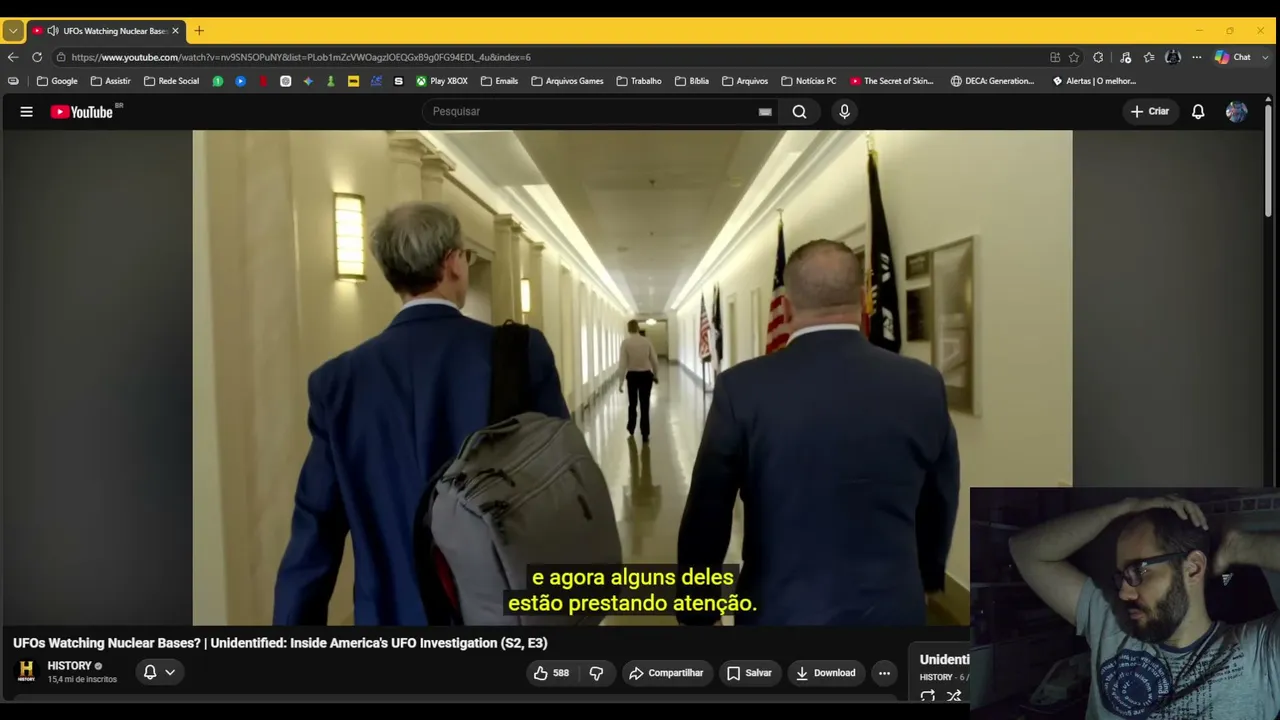Open the Assistir bookmarks folder
Screen dimensions: 1280x720
[110, 81]
